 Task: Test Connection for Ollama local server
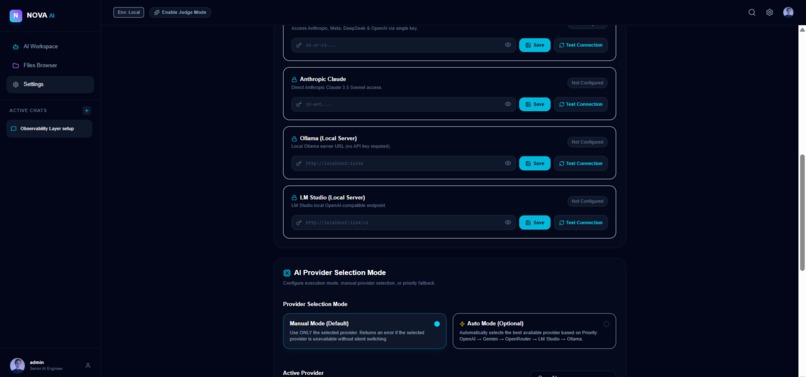pyautogui.click(x=581, y=163)
